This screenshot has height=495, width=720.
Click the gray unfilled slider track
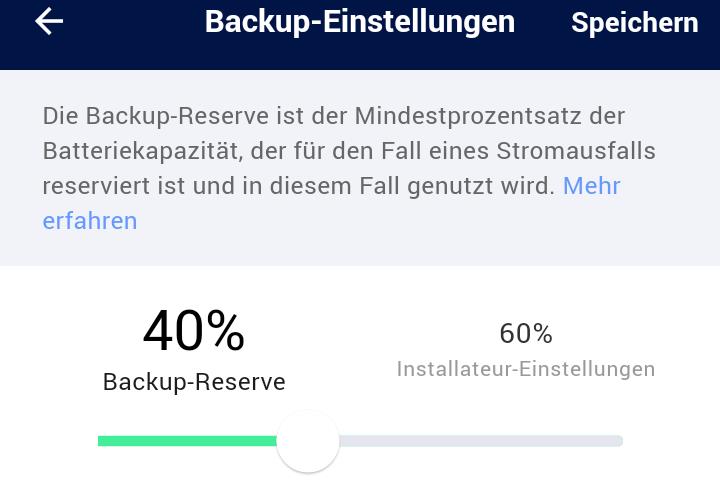point(481,441)
